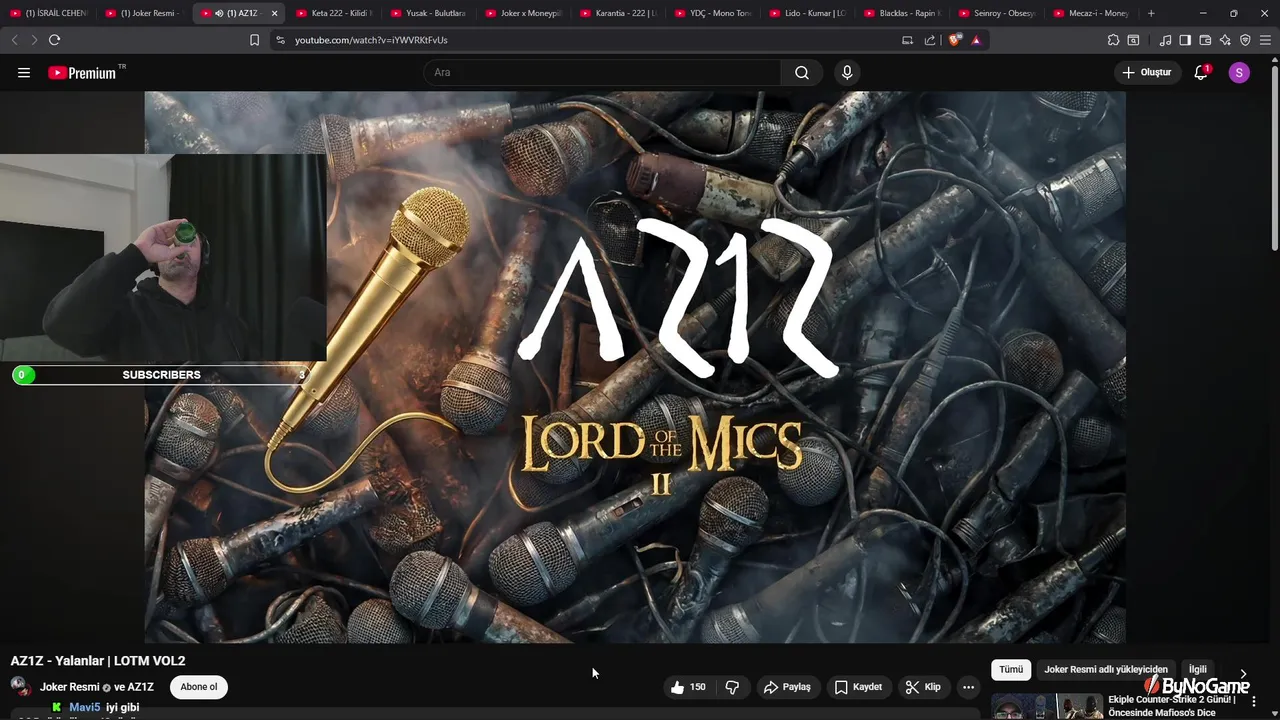This screenshot has height=720, width=1280.
Task: Switch to Lido - Kumar tab
Action: (807, 13)
